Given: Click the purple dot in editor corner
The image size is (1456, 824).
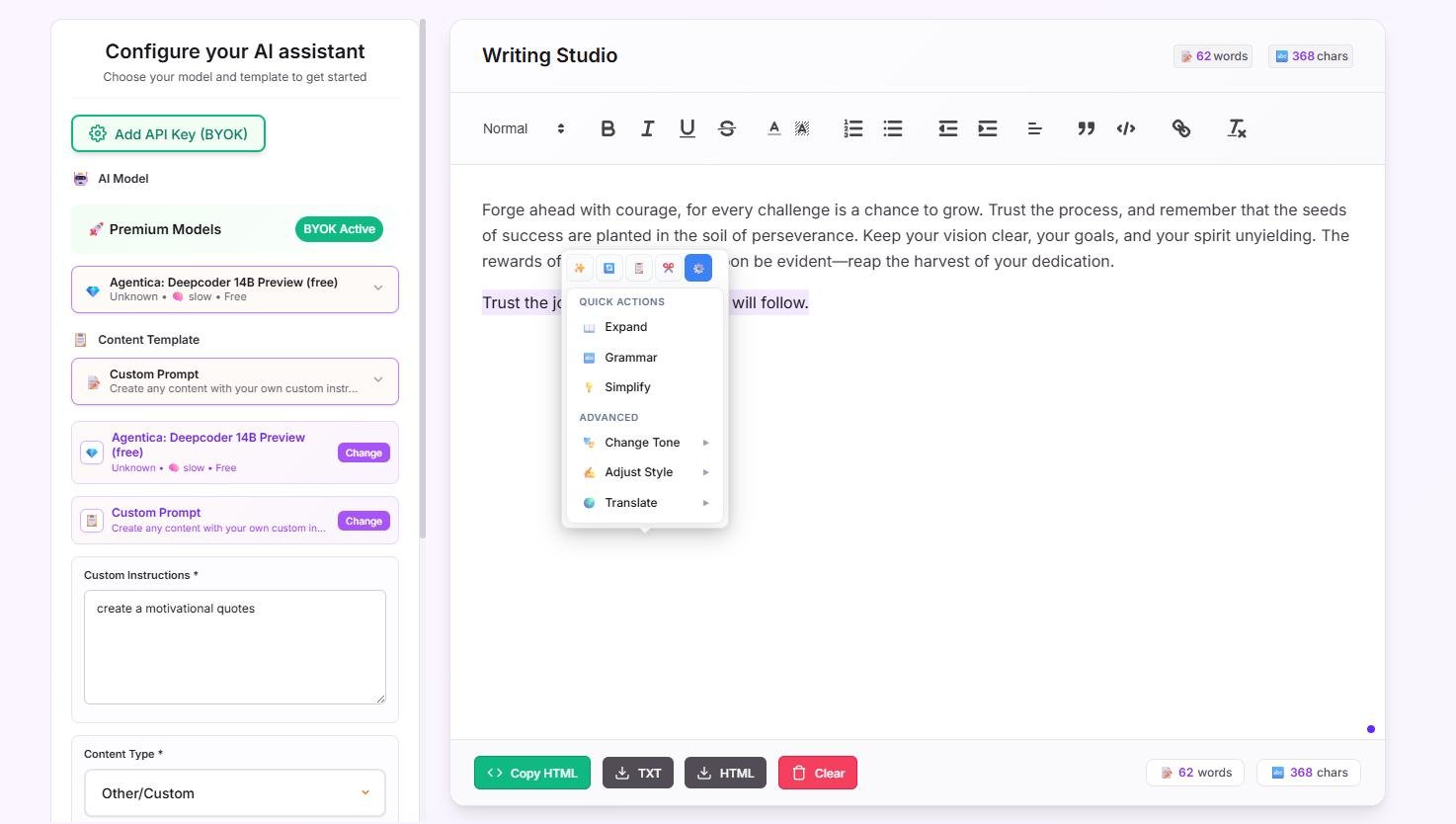Looking at the screenshot, I should point(1371,729).
